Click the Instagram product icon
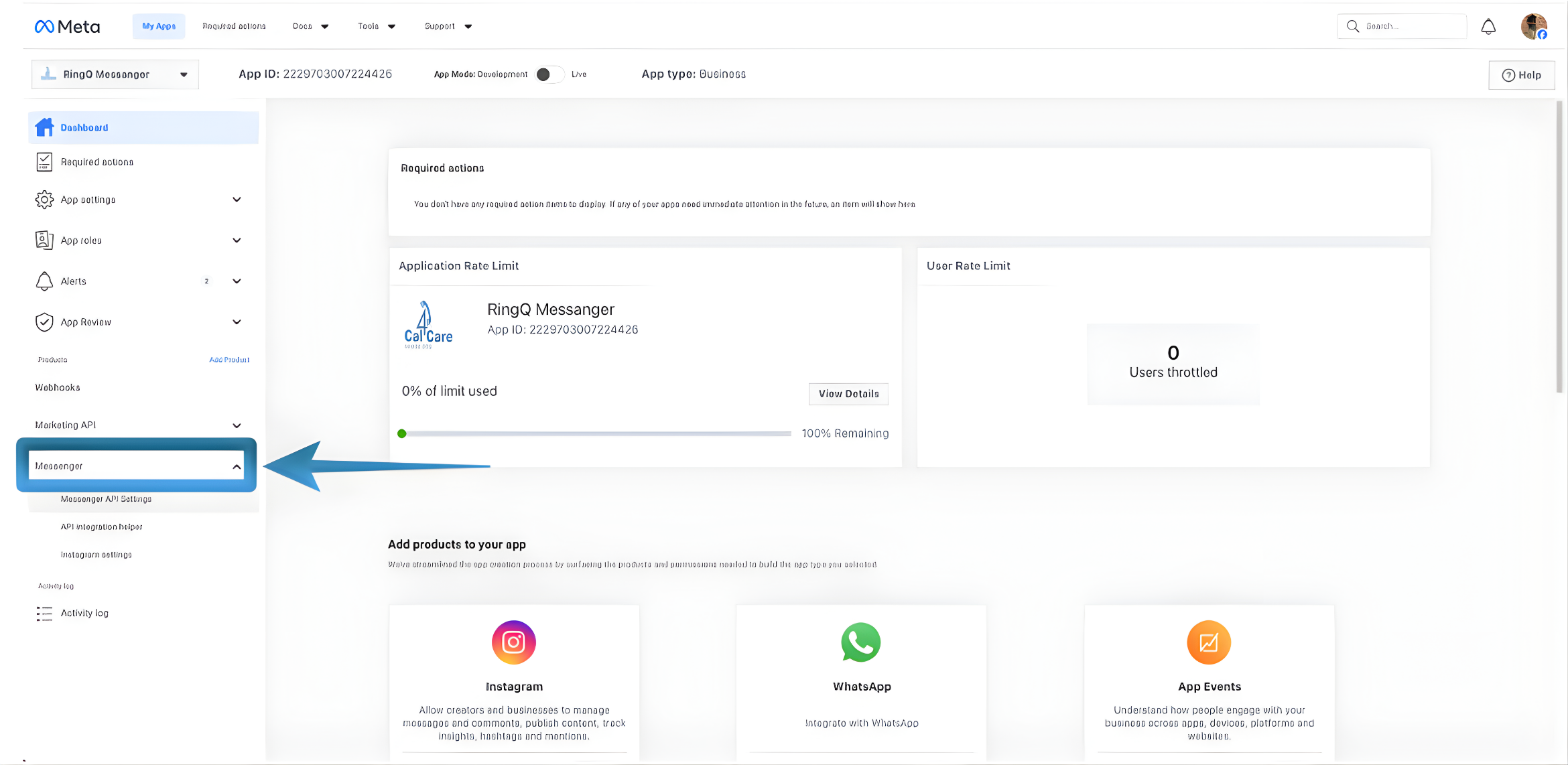Image resolution: width=1568 pixels, height=777 pixels. click(x=513, y=642)
